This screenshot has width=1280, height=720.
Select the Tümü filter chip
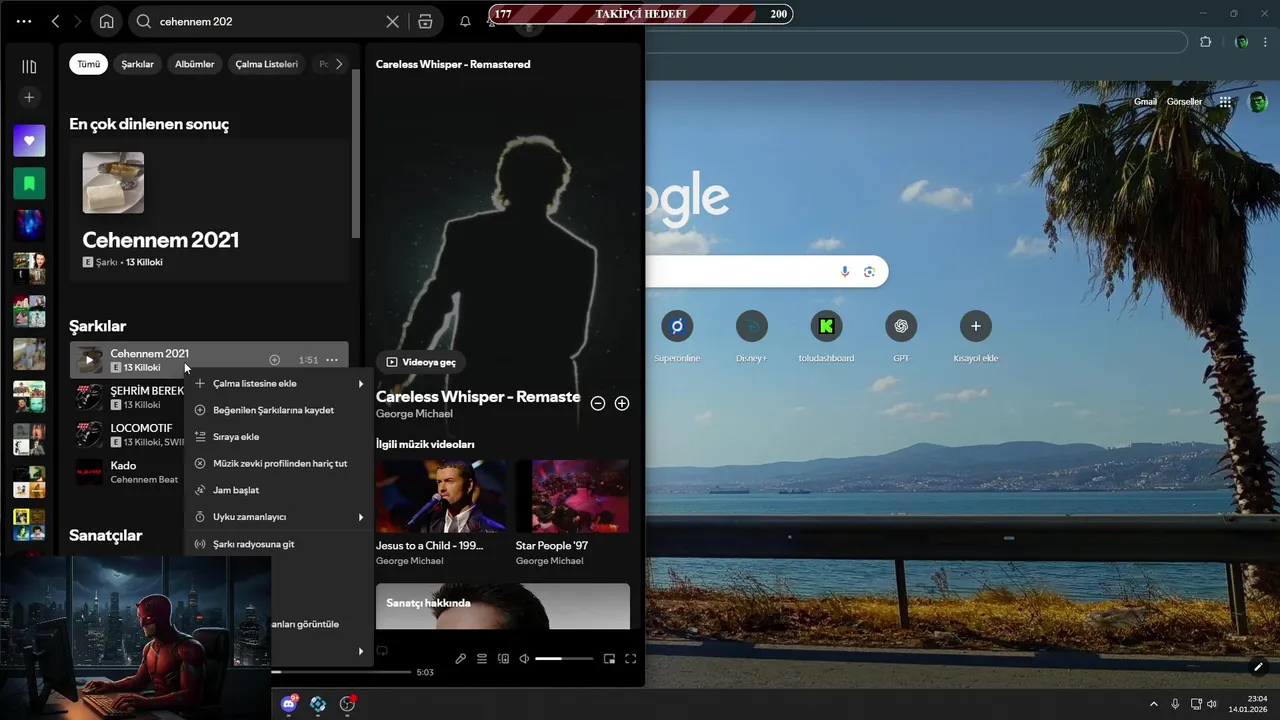[x=89, y=64]
